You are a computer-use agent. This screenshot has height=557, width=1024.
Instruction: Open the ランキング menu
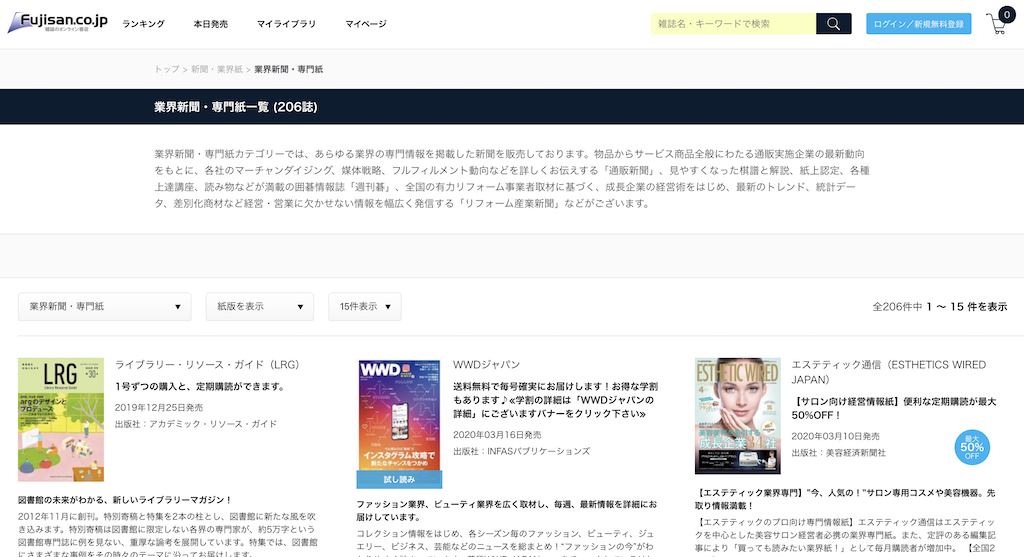pyautogui.click(x=144, y=24)
